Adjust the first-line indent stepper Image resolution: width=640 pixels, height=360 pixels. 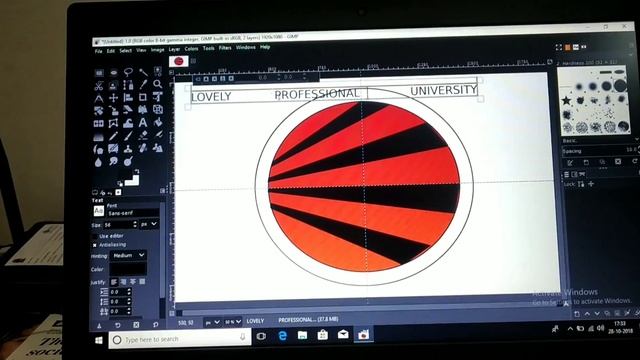pyautogui.click(x=129, y=292)
